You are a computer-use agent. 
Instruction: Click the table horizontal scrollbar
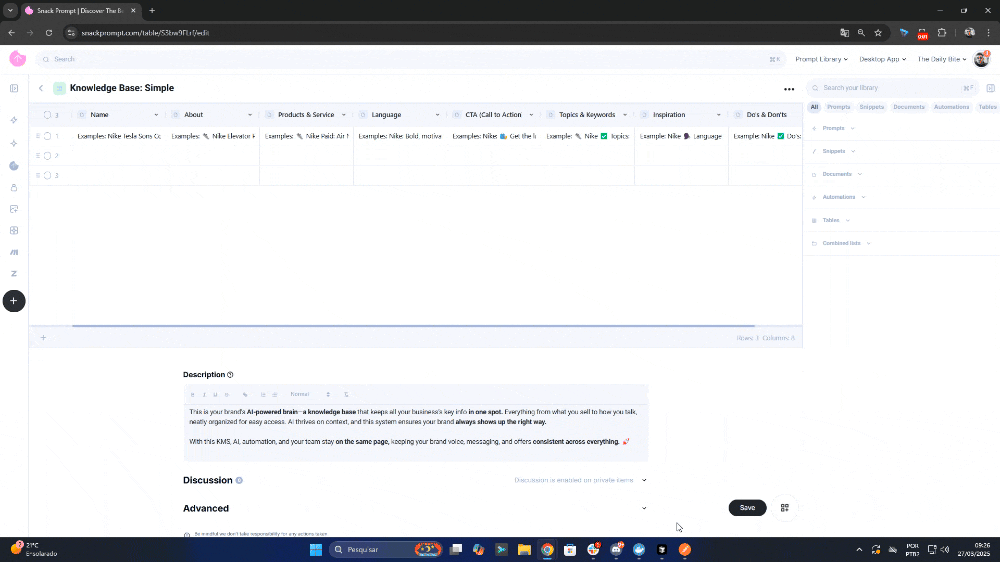click(413, 326)
